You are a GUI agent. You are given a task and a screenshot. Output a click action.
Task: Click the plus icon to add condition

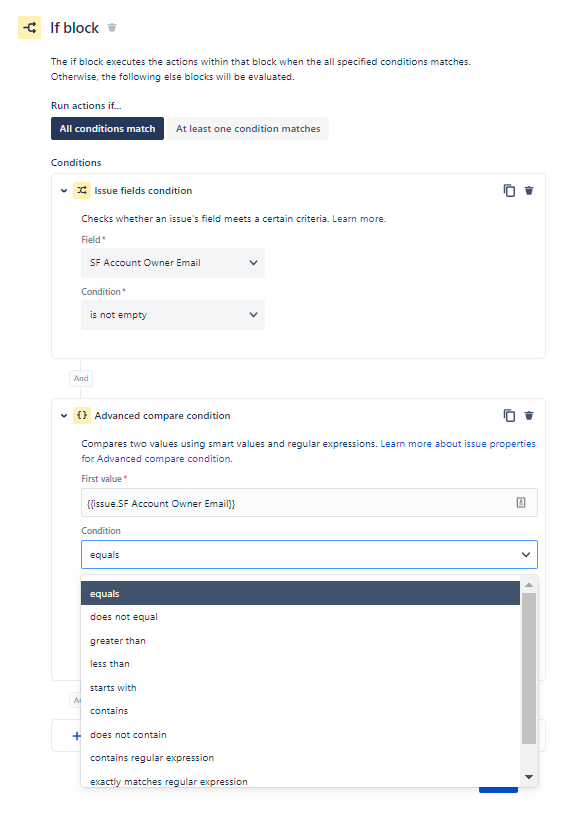tap(77, 736)
